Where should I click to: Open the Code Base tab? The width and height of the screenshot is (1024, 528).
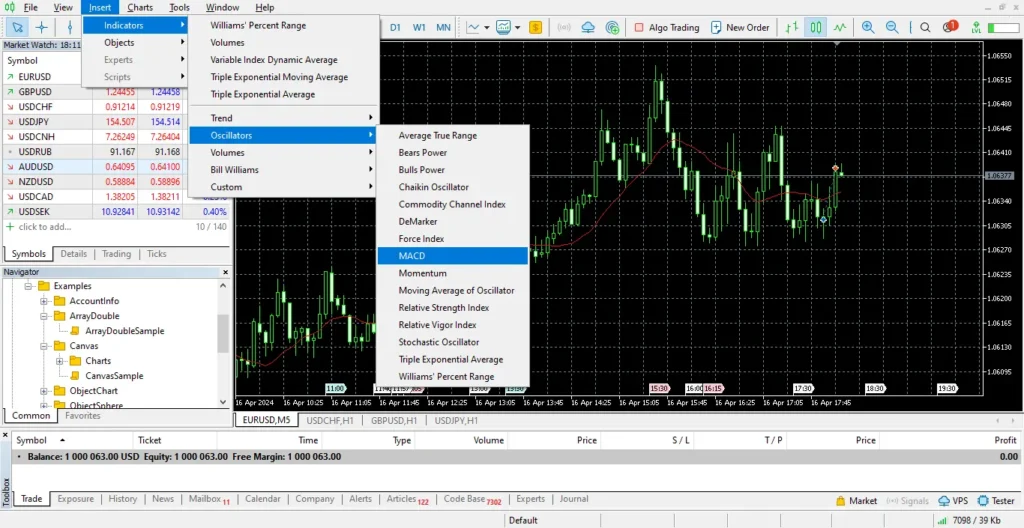click(471, 499)
